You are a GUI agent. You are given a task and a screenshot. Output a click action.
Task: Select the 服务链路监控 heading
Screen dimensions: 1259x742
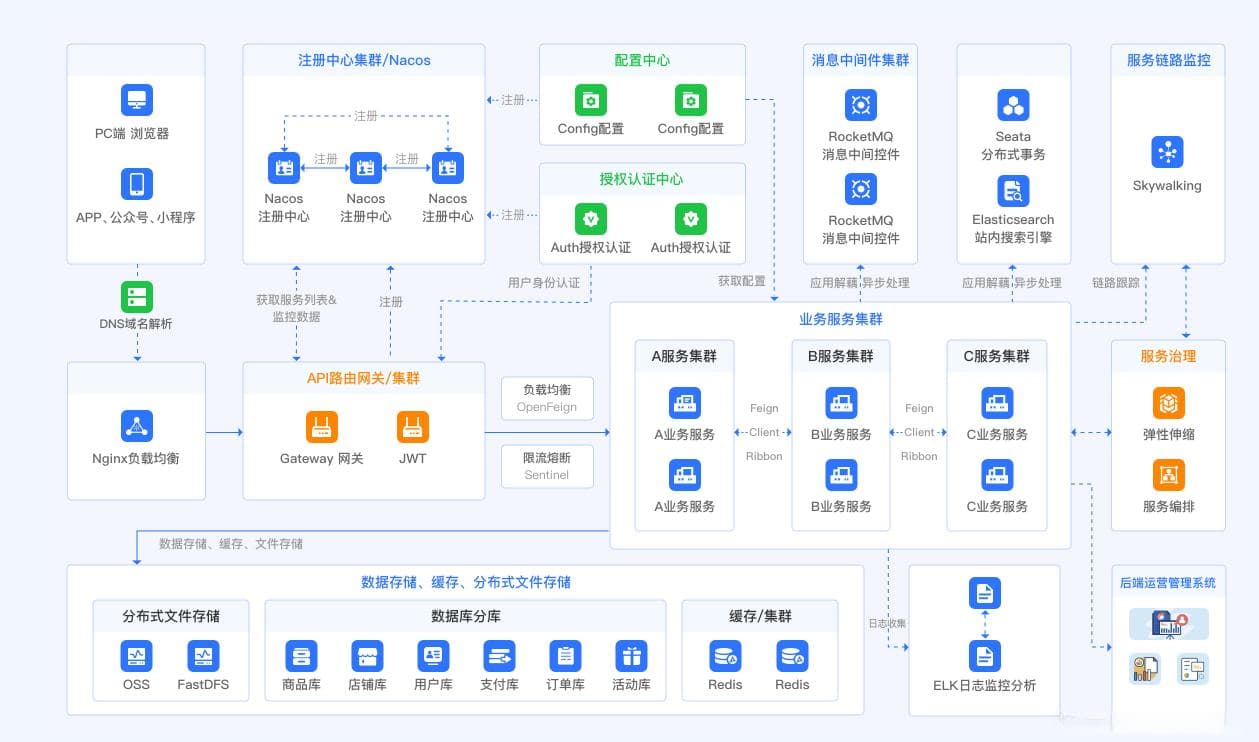1168,60
